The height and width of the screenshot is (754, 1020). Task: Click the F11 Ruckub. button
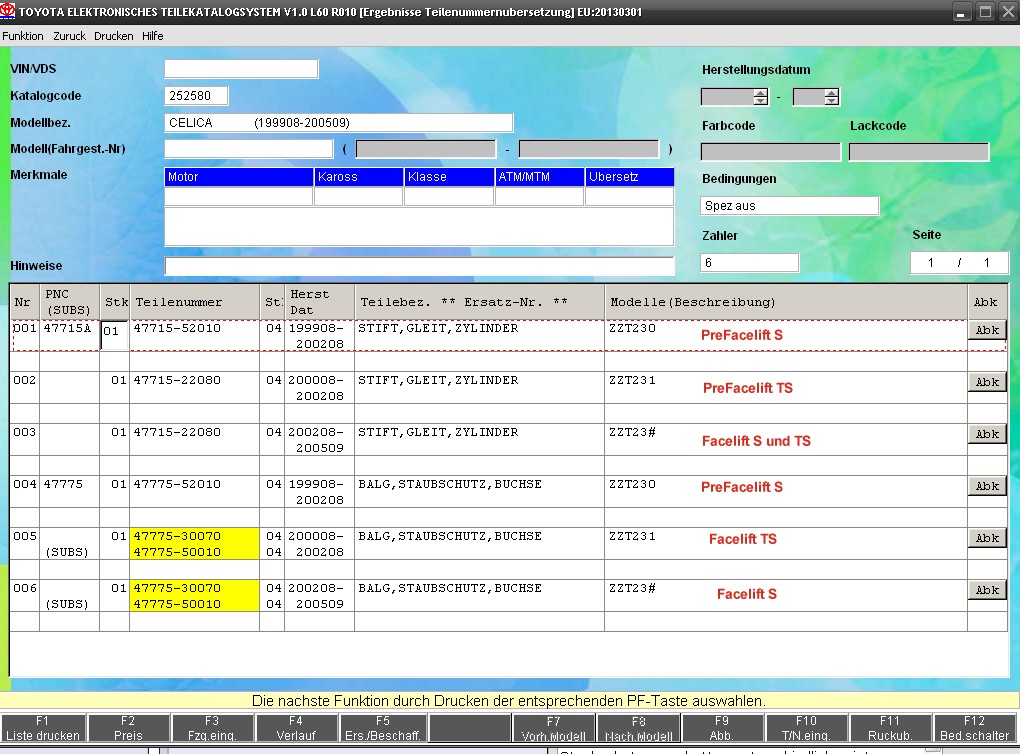pos(890,728)
